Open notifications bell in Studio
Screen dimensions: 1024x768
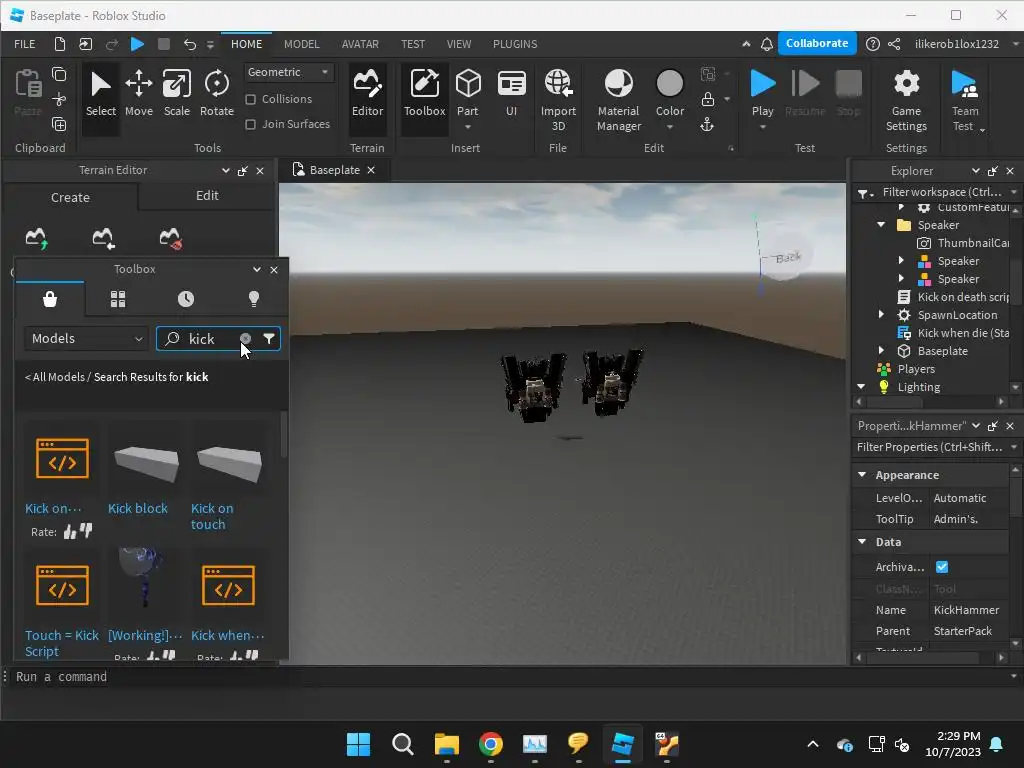(767, 44)
